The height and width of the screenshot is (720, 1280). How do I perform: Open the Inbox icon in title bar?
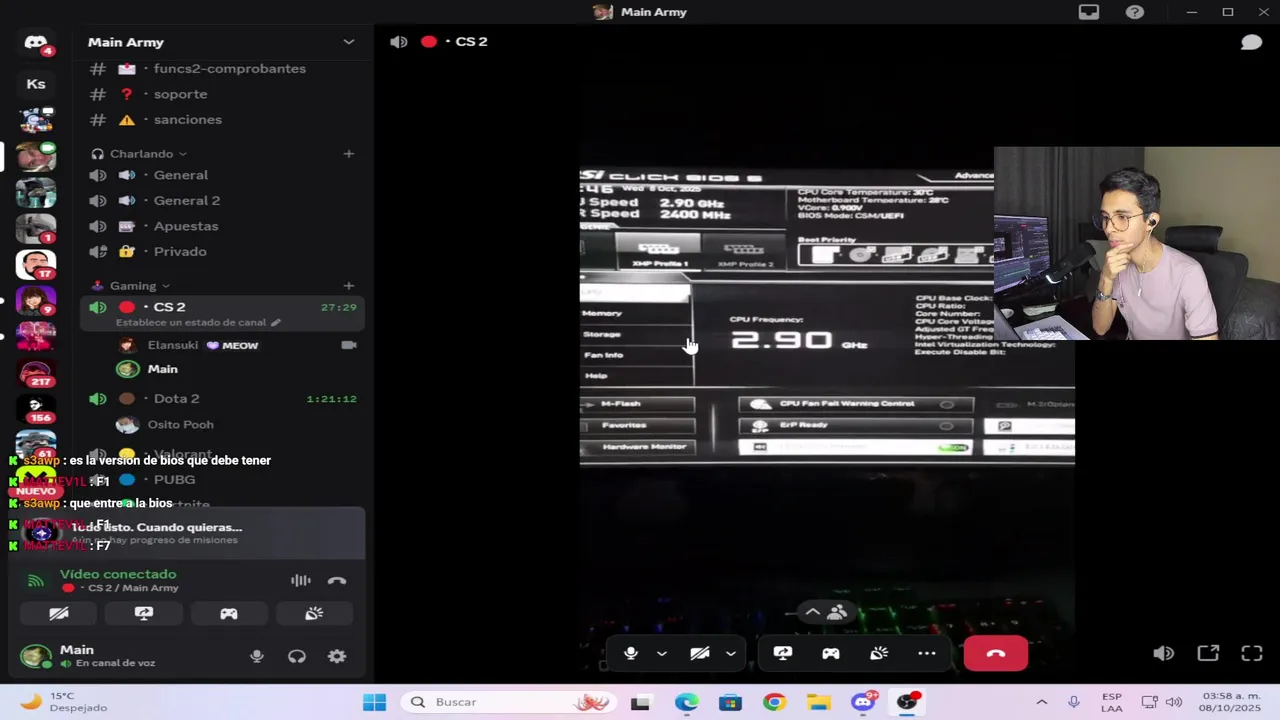(x=1089, y=12)
